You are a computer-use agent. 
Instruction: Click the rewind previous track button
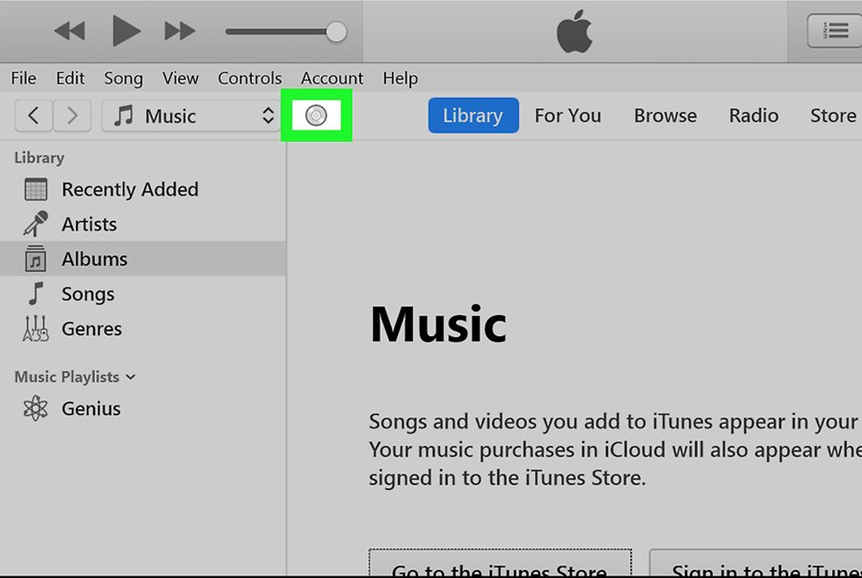point(70,31)
